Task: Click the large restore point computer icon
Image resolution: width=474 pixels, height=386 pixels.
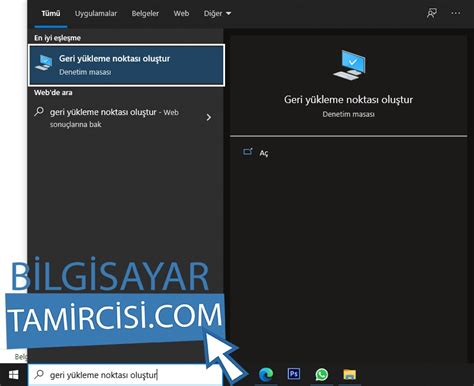Action: [x=349, y=65]
